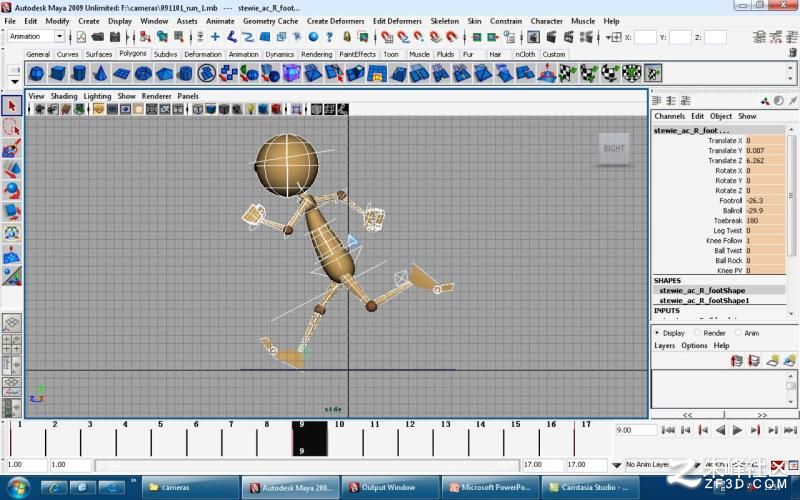
Task: Click the current frame 9.00 field
Action: [635, 430]
